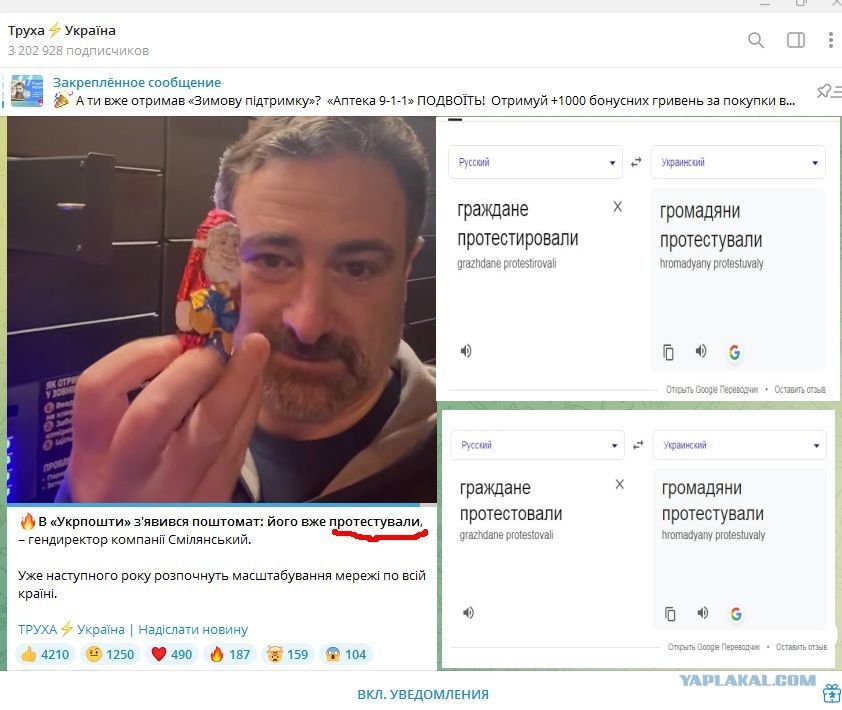Copy the lower translator's translation

click(670, 614)
